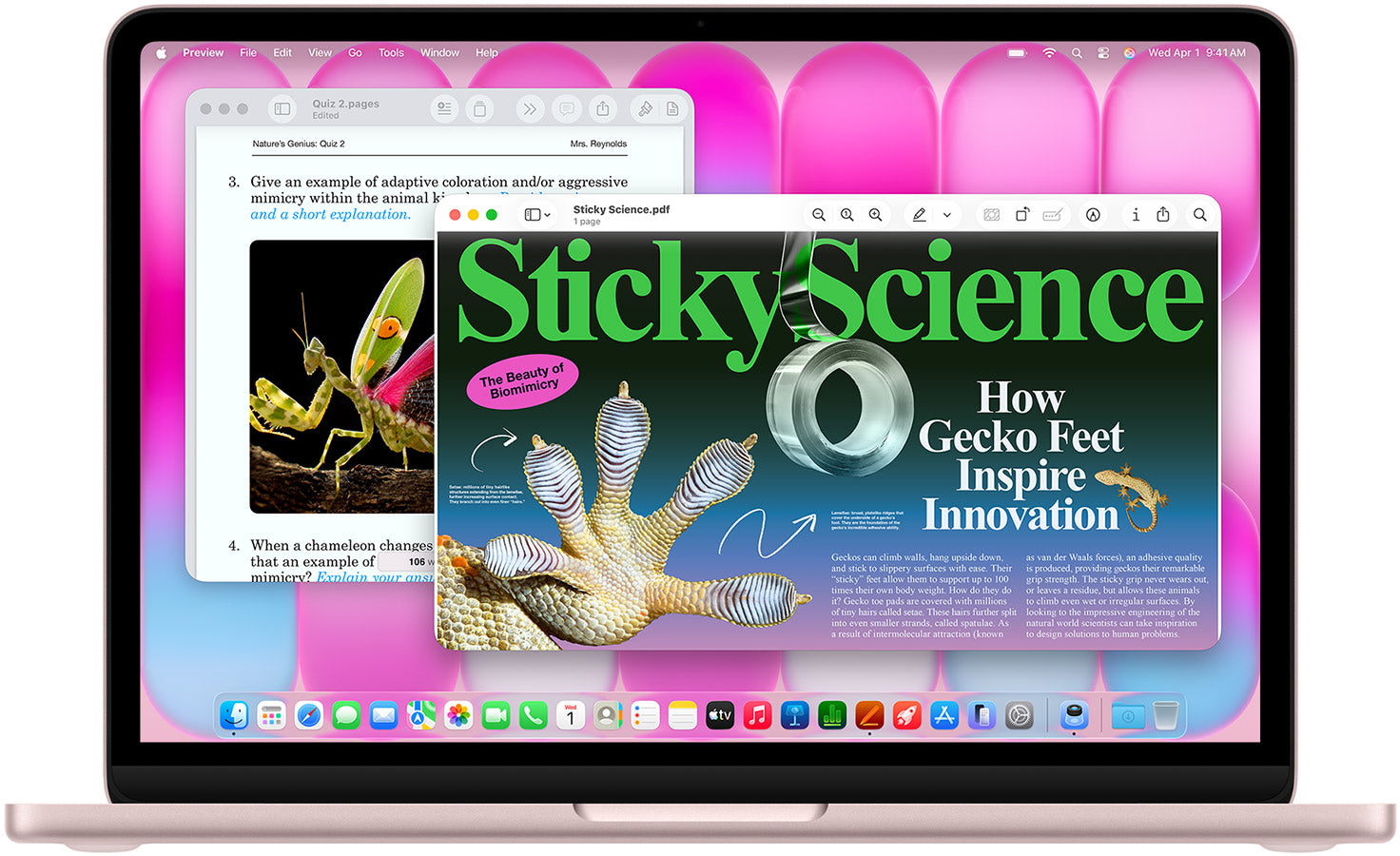1400x856 pixels.
Task: Open the markup tool chevron dropdown in Preview
Action: tap(947, 215)
